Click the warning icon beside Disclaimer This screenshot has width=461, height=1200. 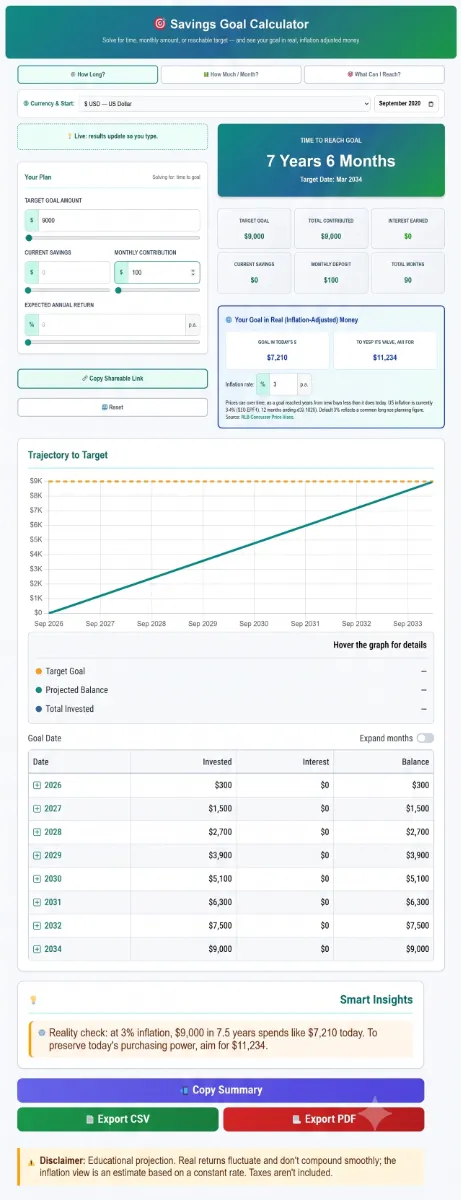(31, 1161)
